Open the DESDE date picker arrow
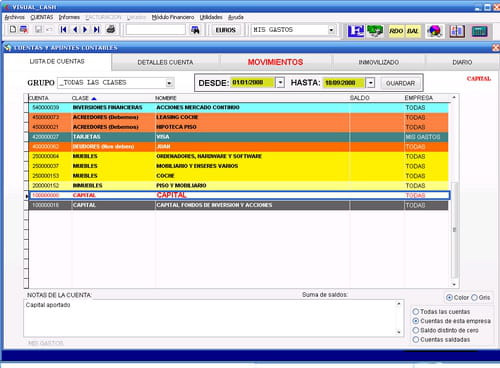The image size is (500, 368). pyautogui.click(x=281, y=82)
